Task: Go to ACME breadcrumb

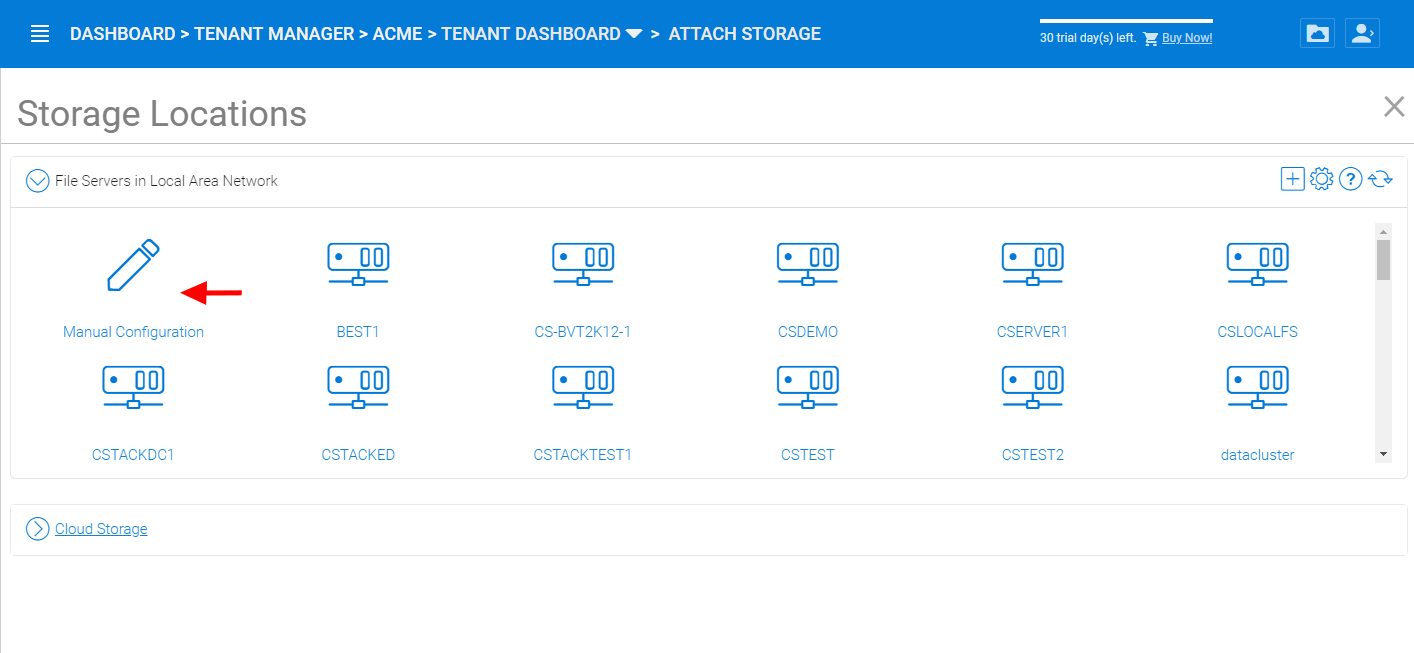Action: coord(398,34)
